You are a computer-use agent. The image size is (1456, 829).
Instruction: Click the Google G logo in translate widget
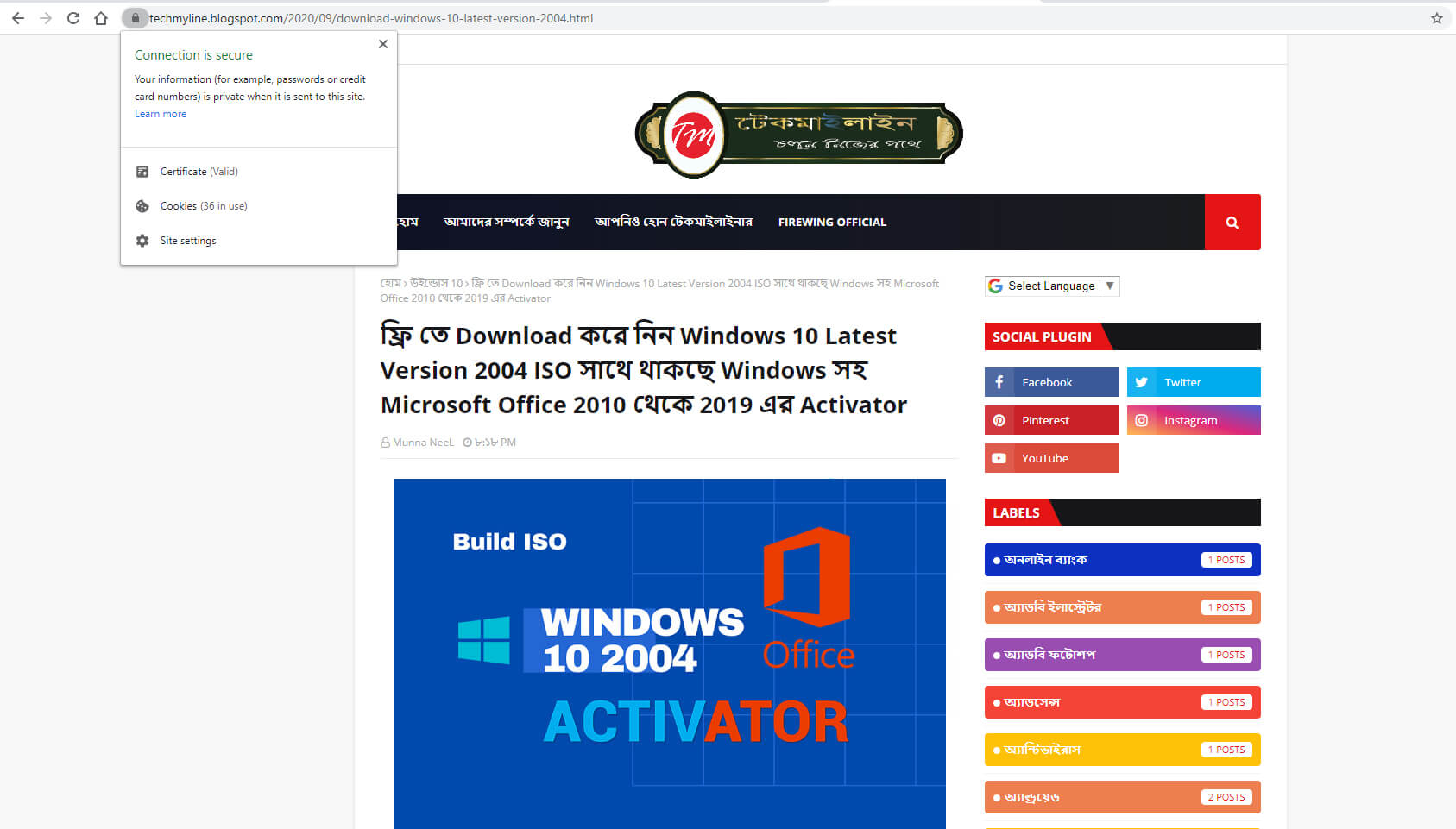coord(995,286)
